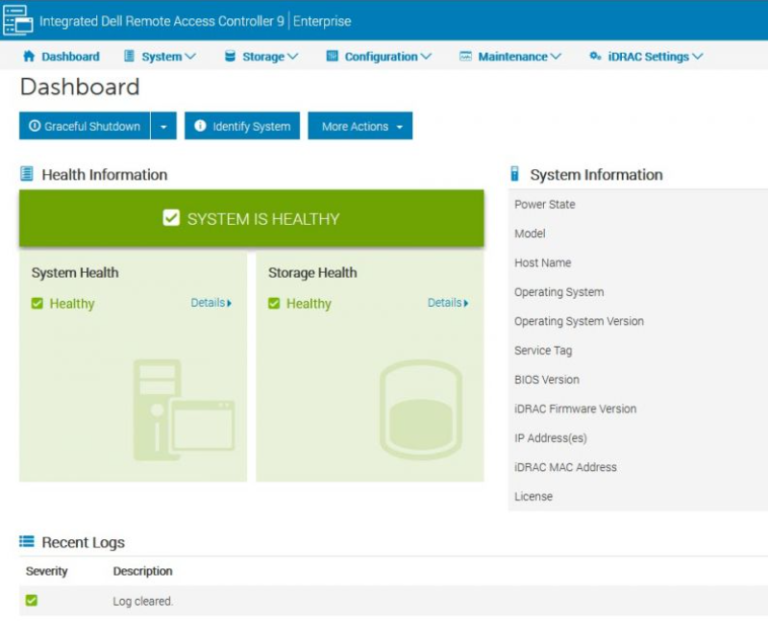Click the System Information section icon
768x644 pixels.
(514, 174)
